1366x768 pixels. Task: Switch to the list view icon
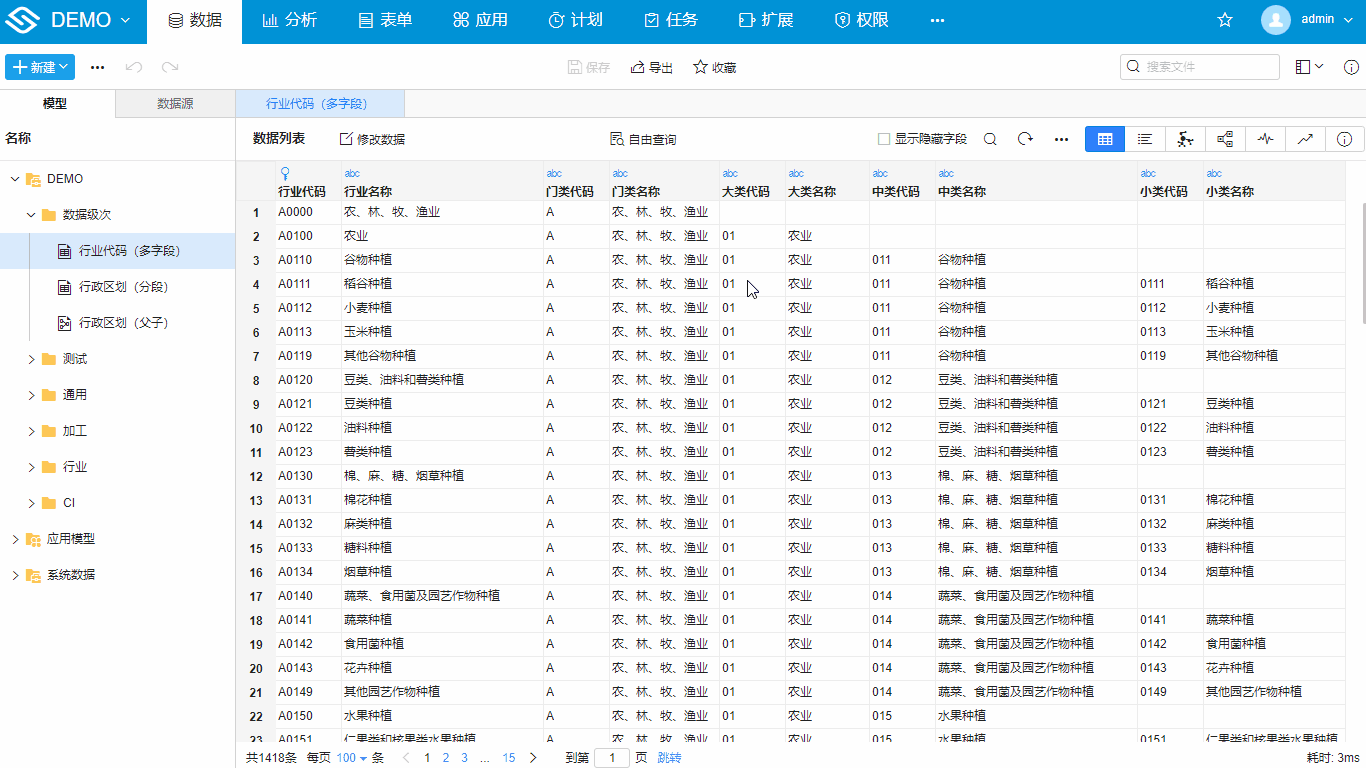1145,139
